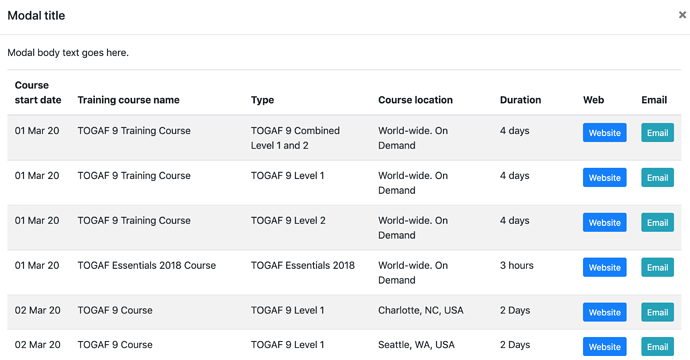Click '02 Mar 20' date in Charlotte row
This screenshot has height=360, width=690.
click(37, 310)
